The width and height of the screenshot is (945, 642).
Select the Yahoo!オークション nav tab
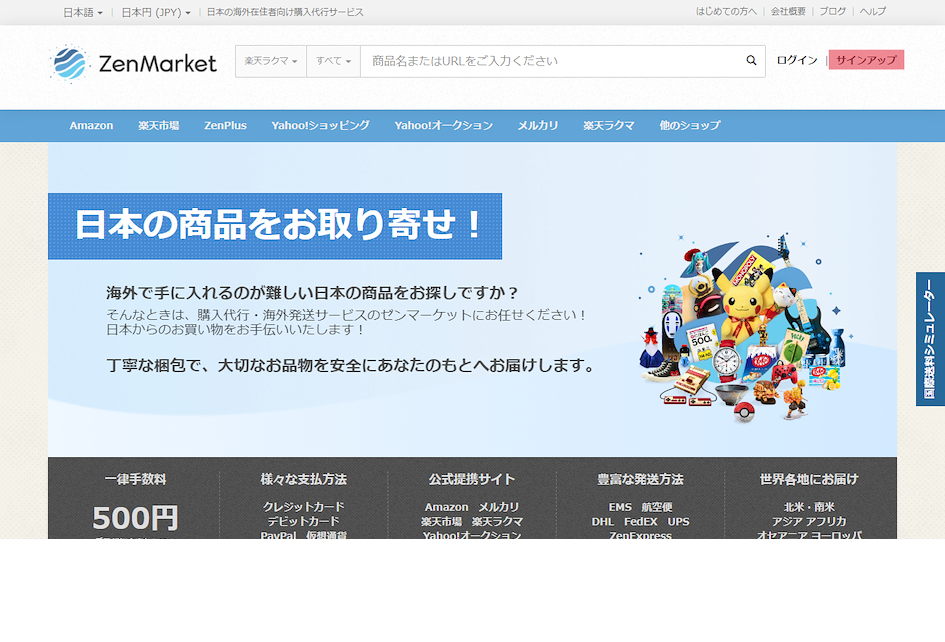tap(444, 125)
